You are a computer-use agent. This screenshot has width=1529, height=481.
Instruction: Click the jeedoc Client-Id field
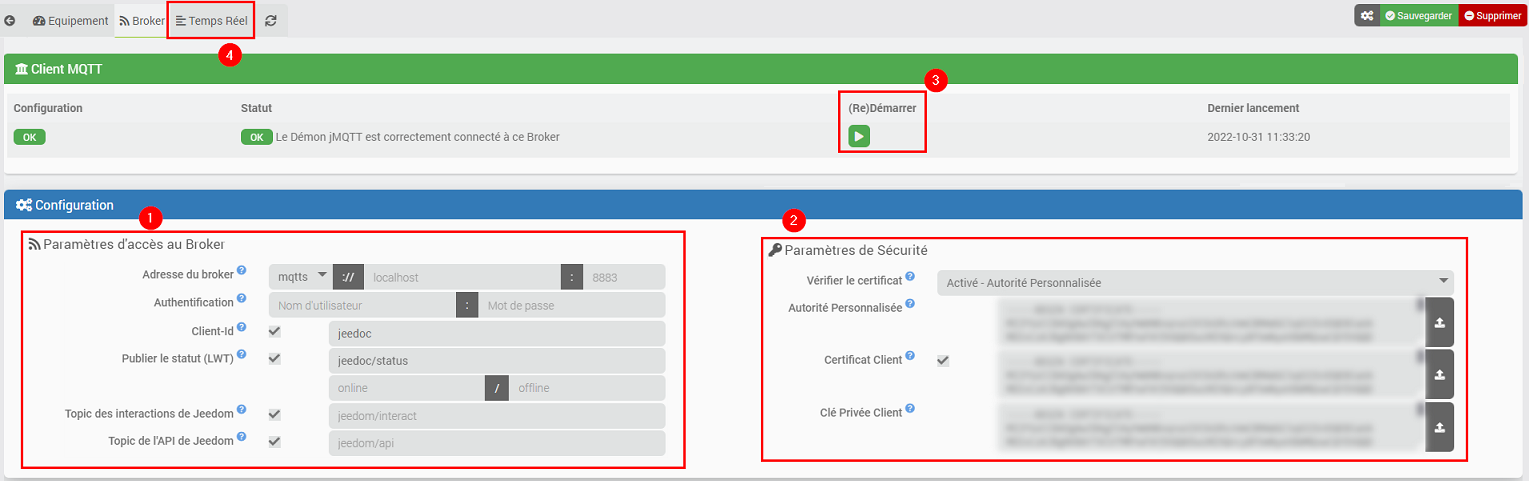coord(497,332)
